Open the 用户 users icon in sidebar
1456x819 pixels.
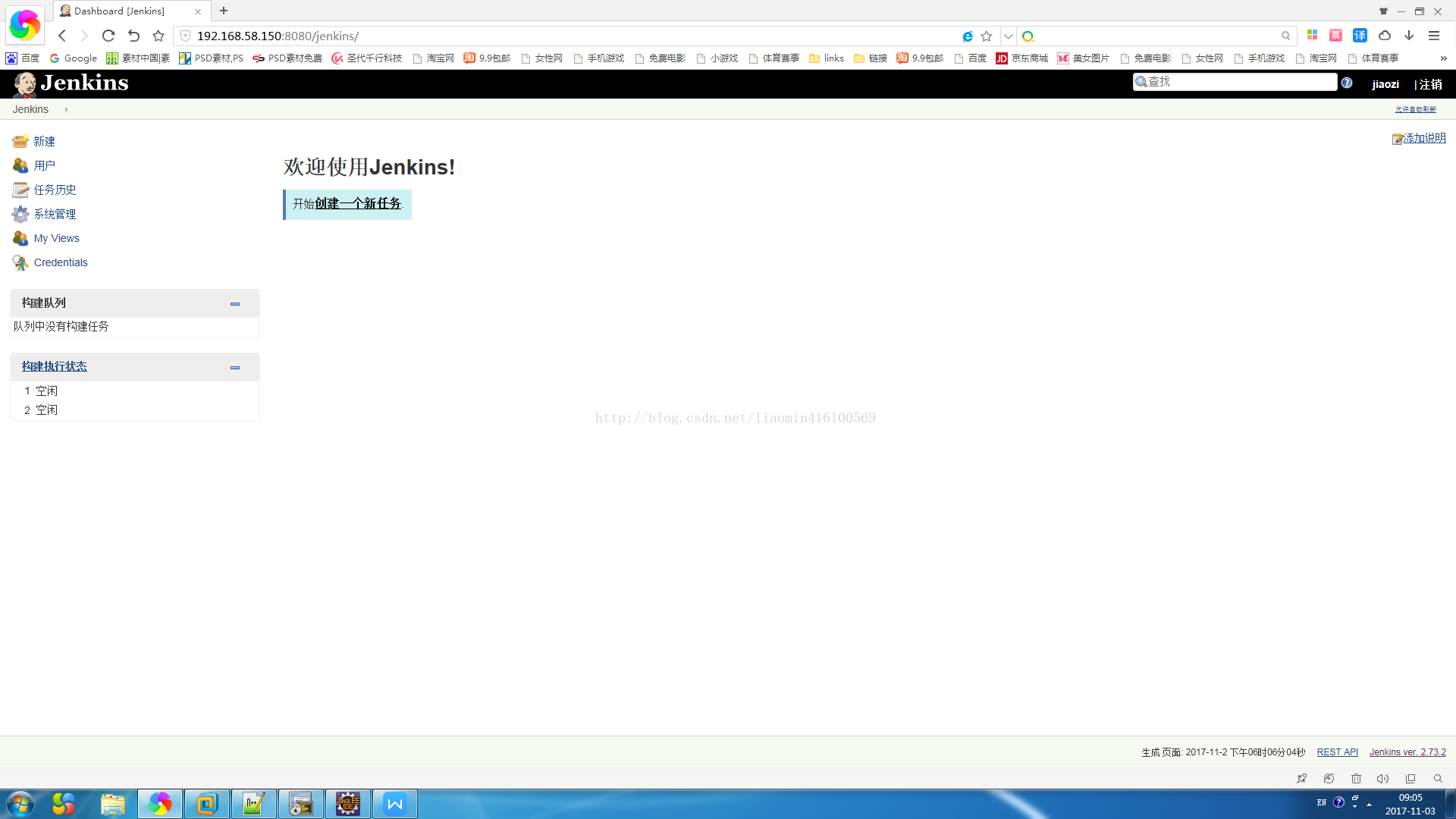pos(20,165)
